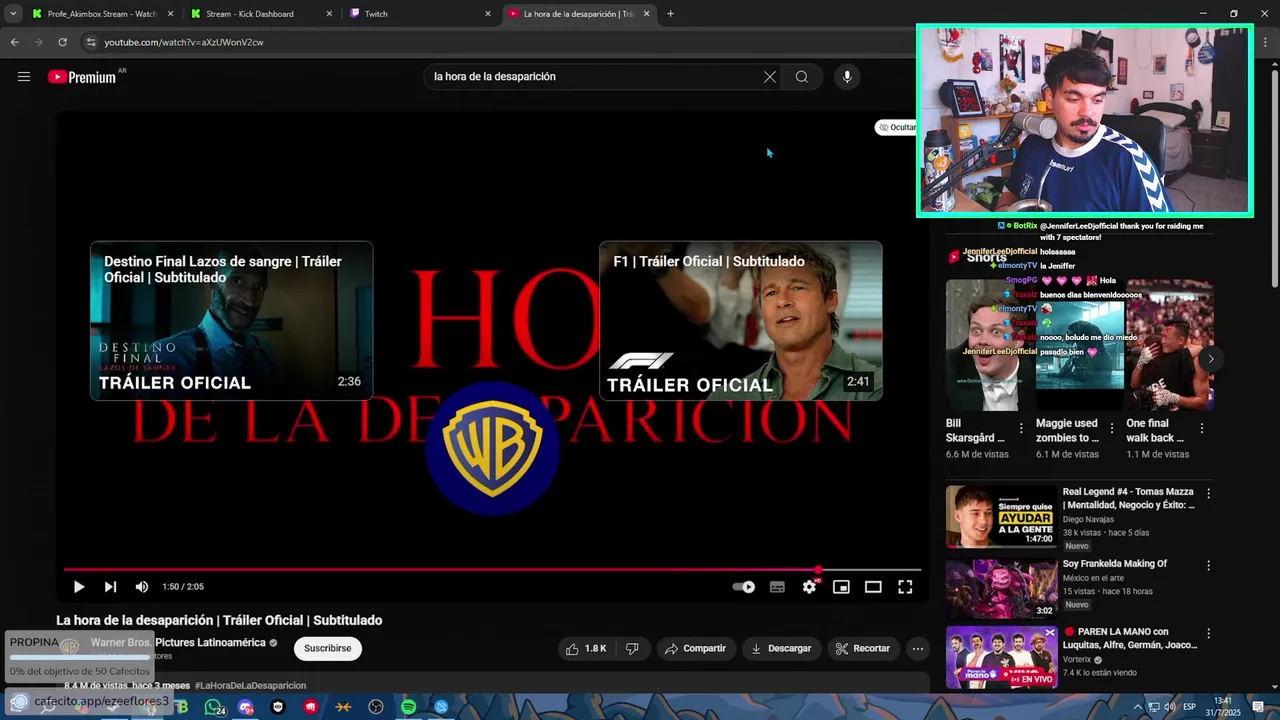
Task: Open PAREN LA MANO video options menu
Action: point(1208,634)
